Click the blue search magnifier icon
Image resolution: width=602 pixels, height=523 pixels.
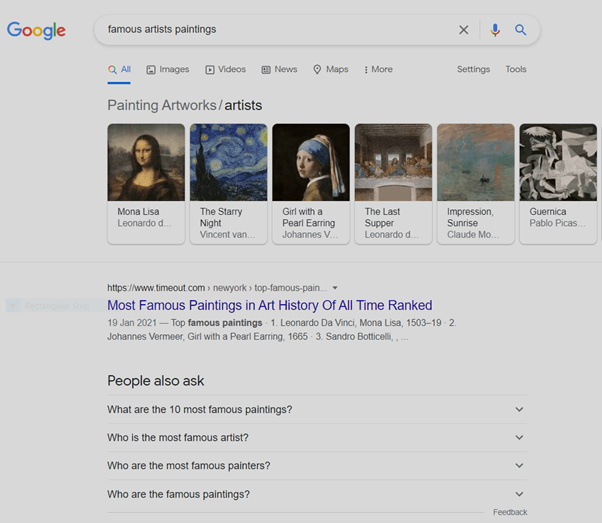point(520,30)
